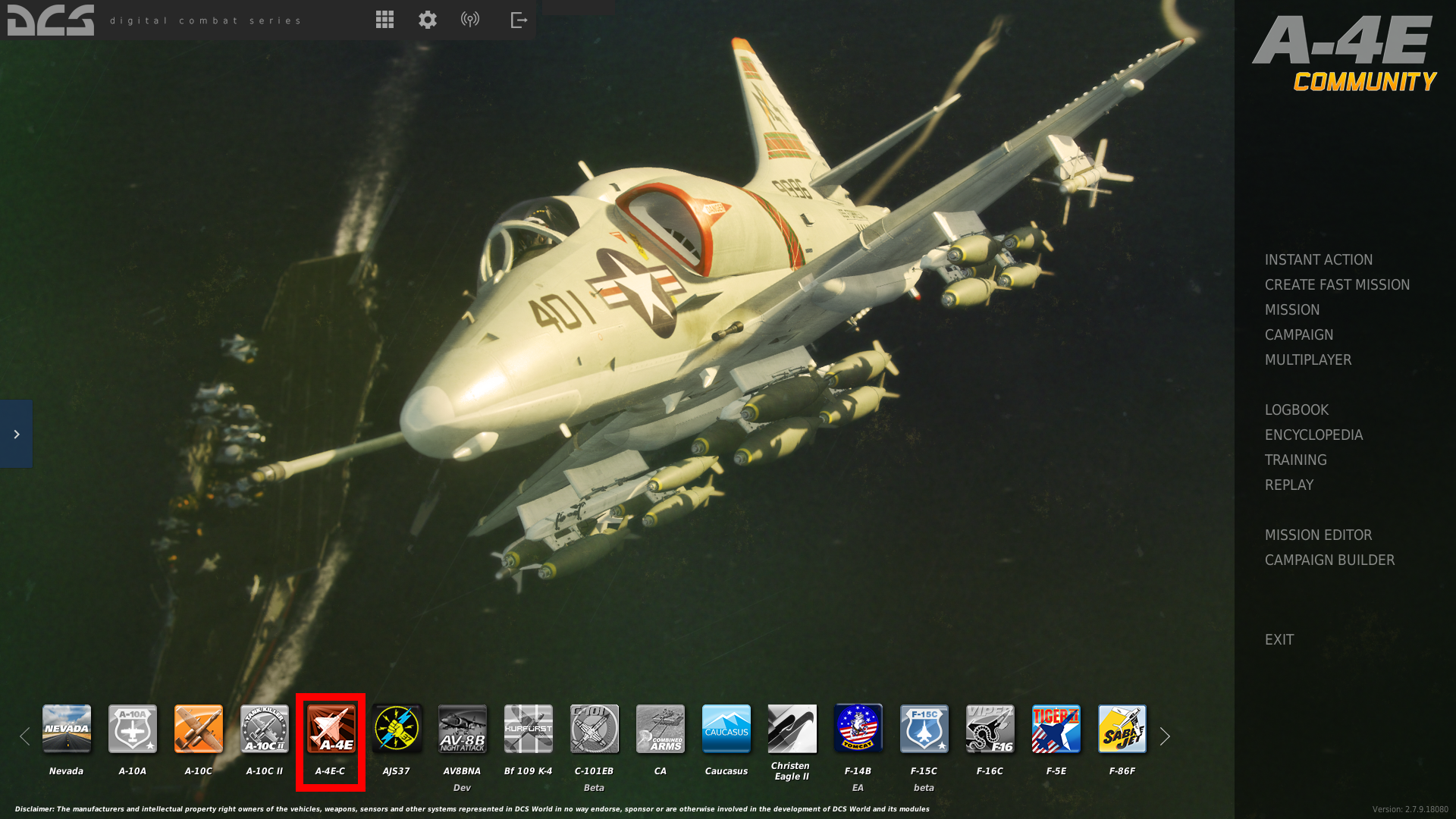
Task: Click the logout exit icon in top bar
Action: coord(519,20)
